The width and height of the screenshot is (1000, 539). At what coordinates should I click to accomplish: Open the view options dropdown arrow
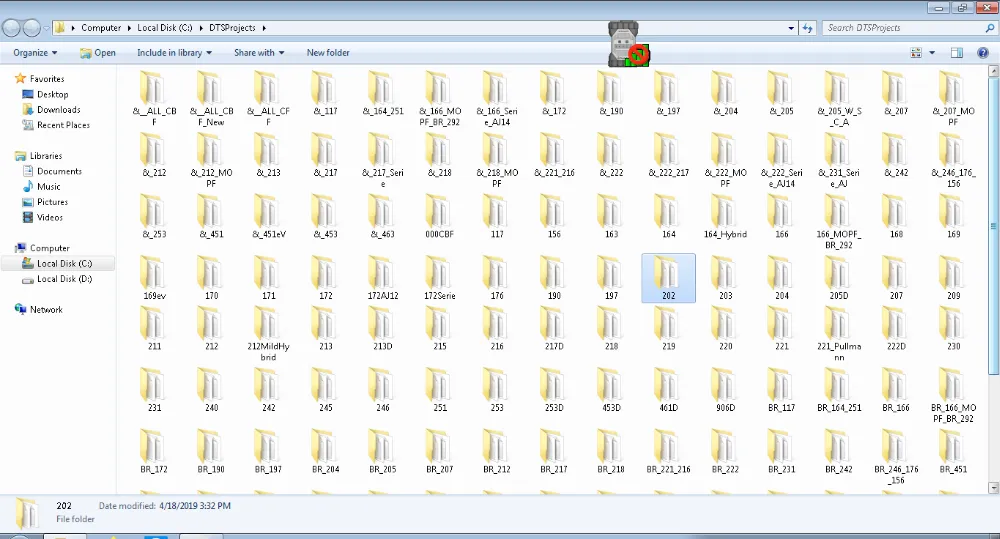click(x=932, y=53)
